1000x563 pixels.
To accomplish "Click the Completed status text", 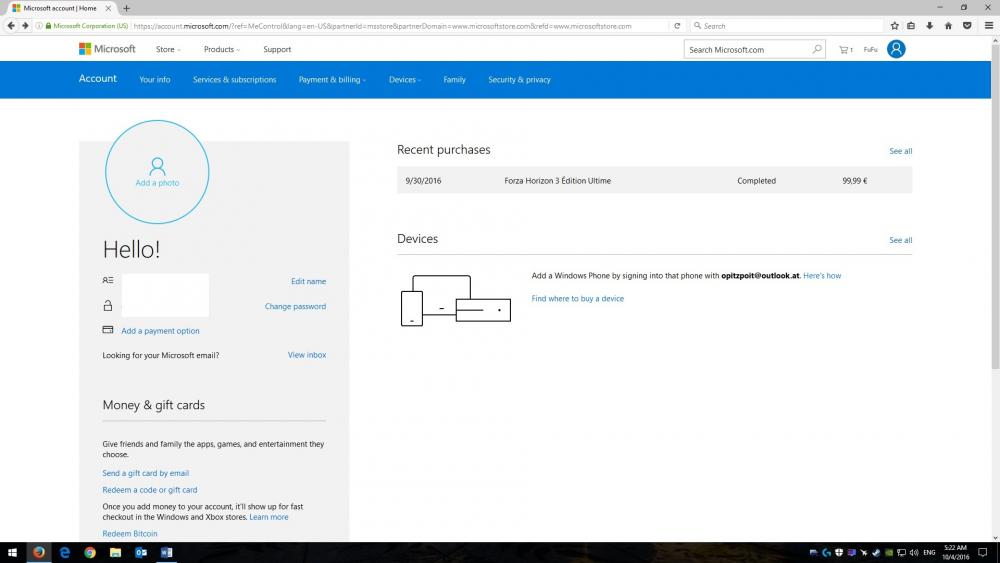I will 756,181.
